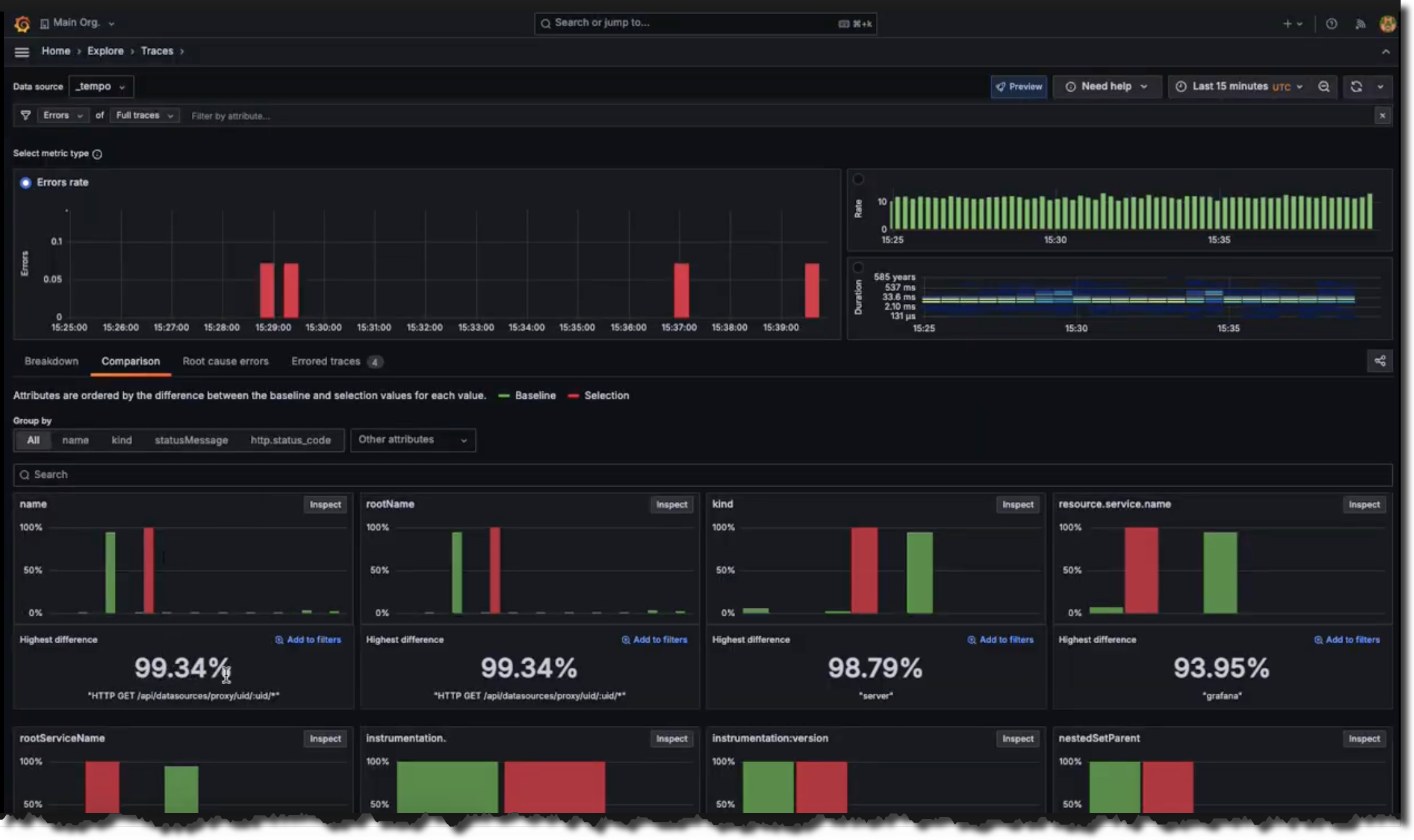Open the hamburger navigation menu

click(22, 52)
